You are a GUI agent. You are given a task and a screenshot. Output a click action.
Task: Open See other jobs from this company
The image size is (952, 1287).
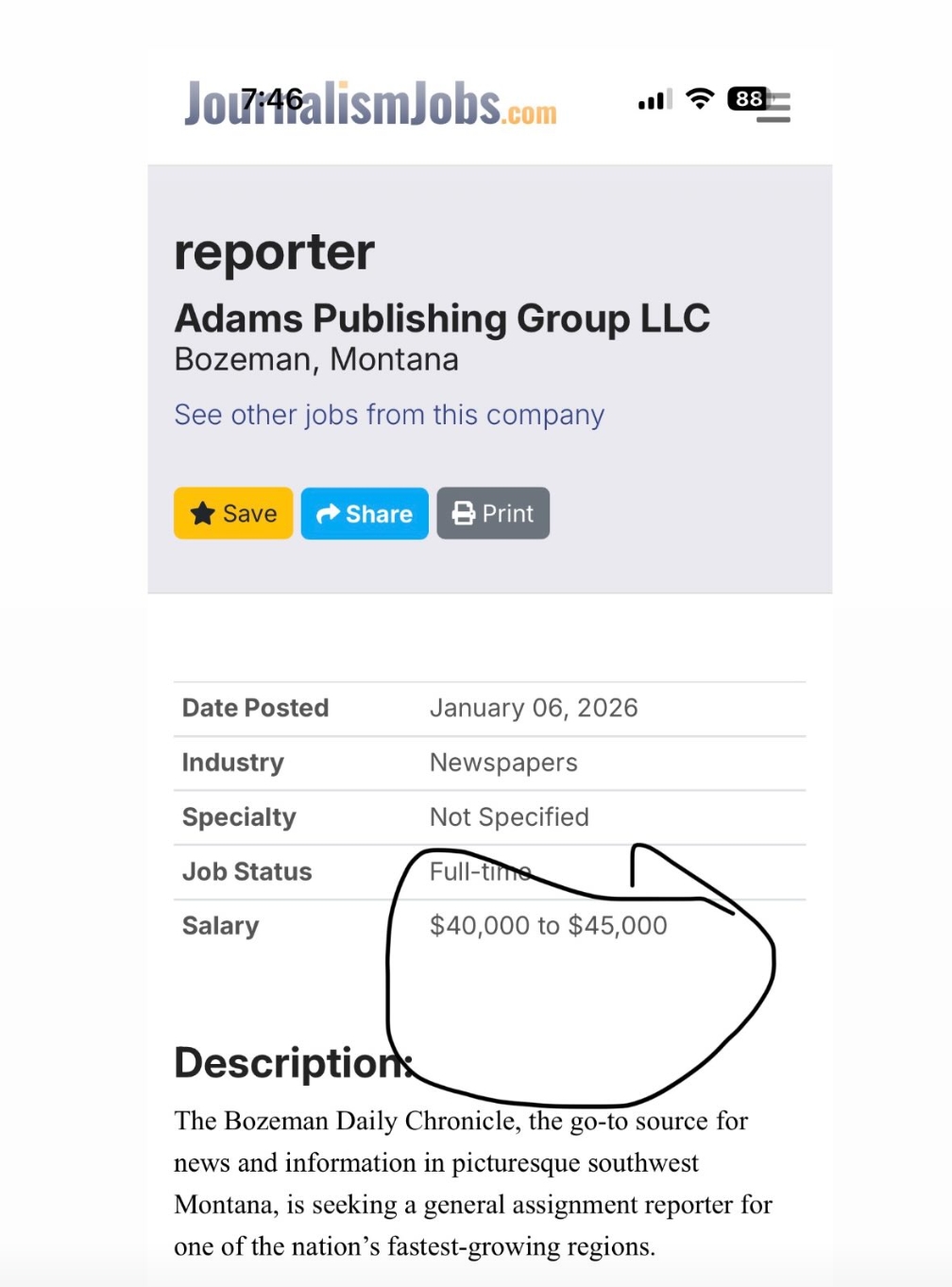389,415
